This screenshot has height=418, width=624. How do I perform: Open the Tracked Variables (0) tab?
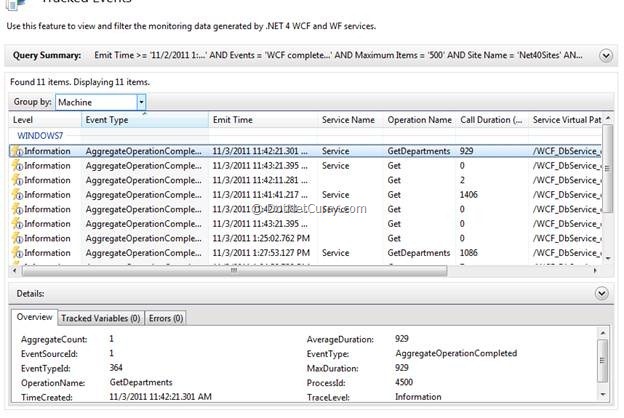coord(101,318)
